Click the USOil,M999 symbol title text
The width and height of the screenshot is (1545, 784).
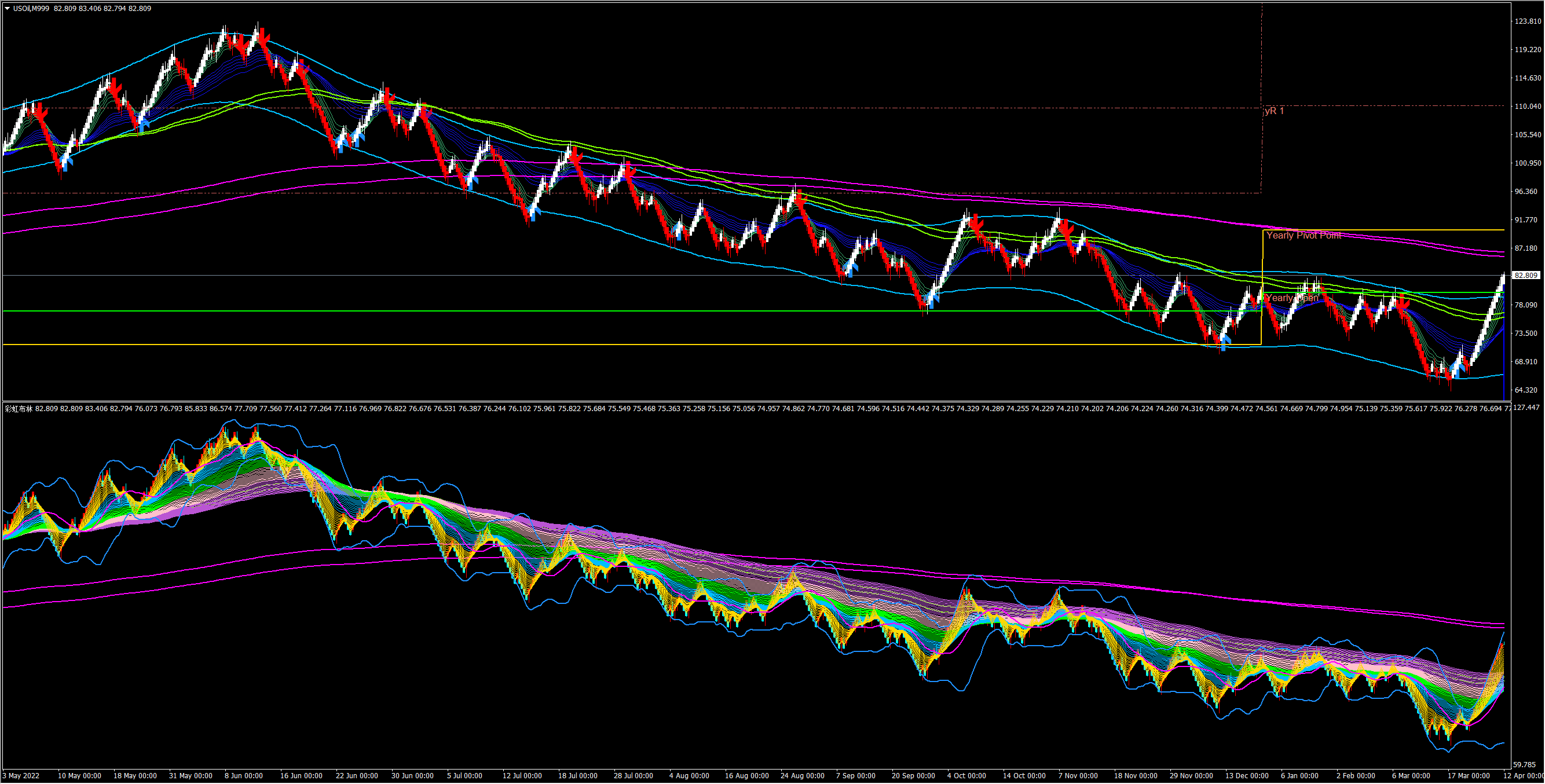31,9
